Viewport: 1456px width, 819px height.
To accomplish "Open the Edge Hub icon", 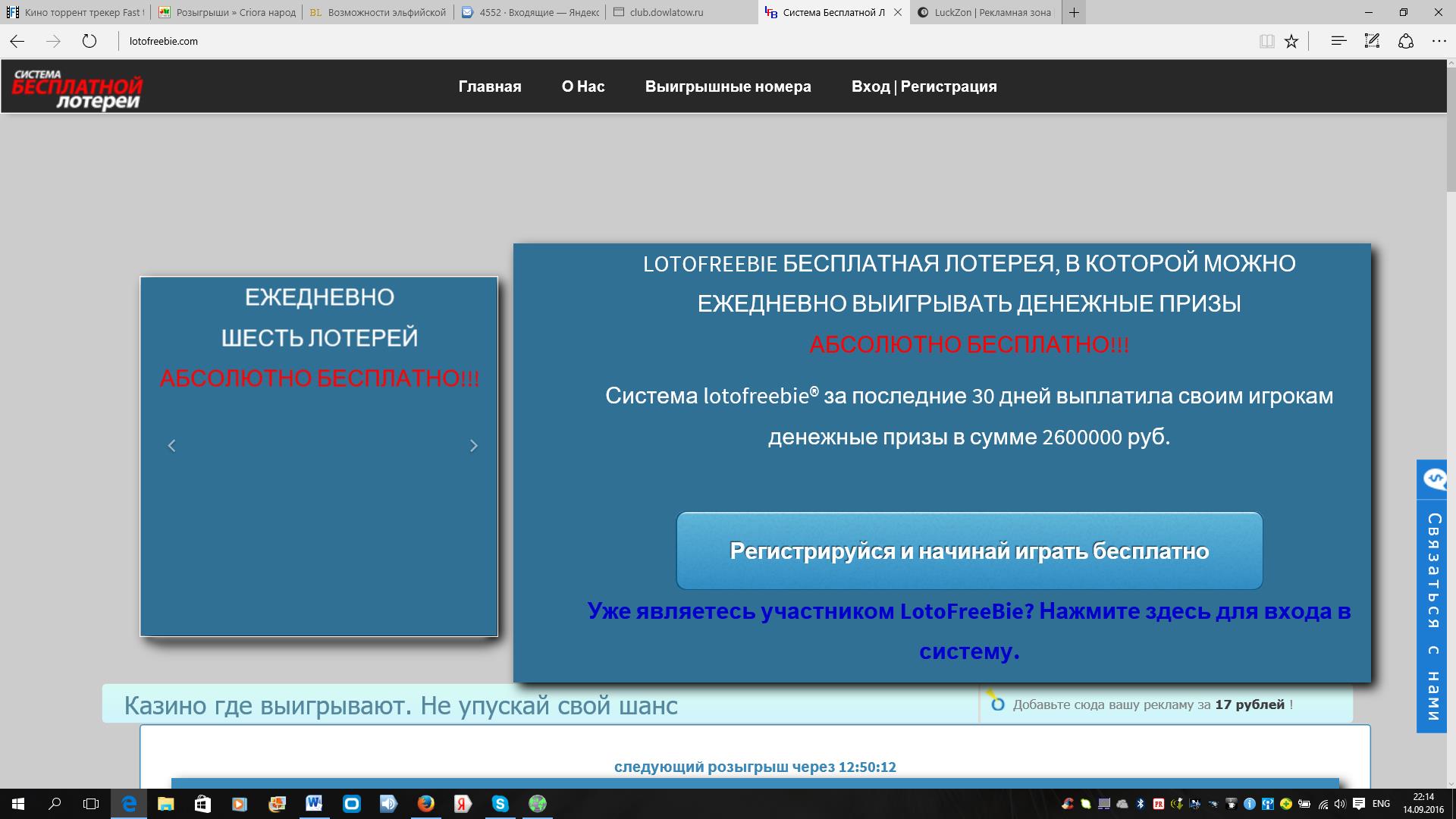I will 1338,41.
